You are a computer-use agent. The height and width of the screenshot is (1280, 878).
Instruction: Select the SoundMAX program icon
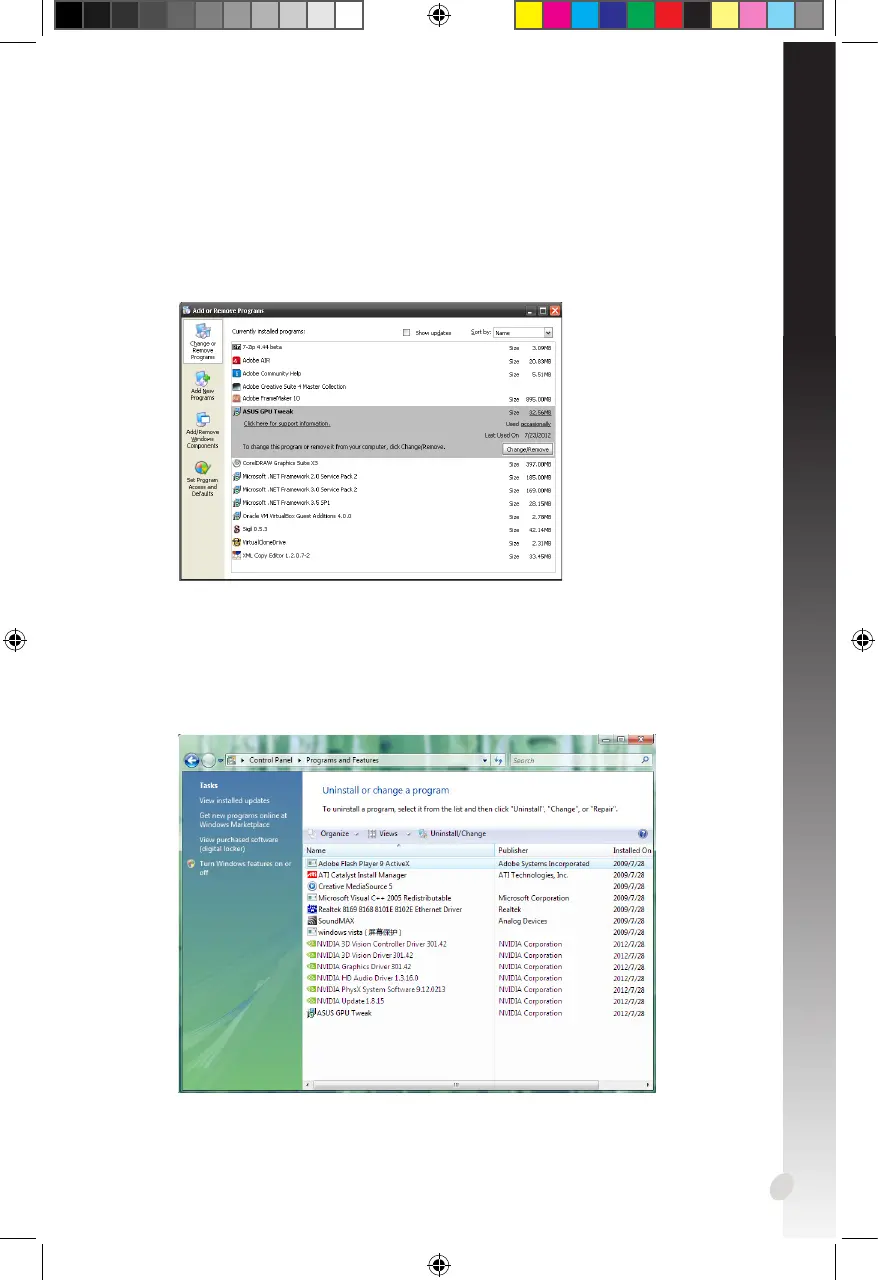point(312,921)
